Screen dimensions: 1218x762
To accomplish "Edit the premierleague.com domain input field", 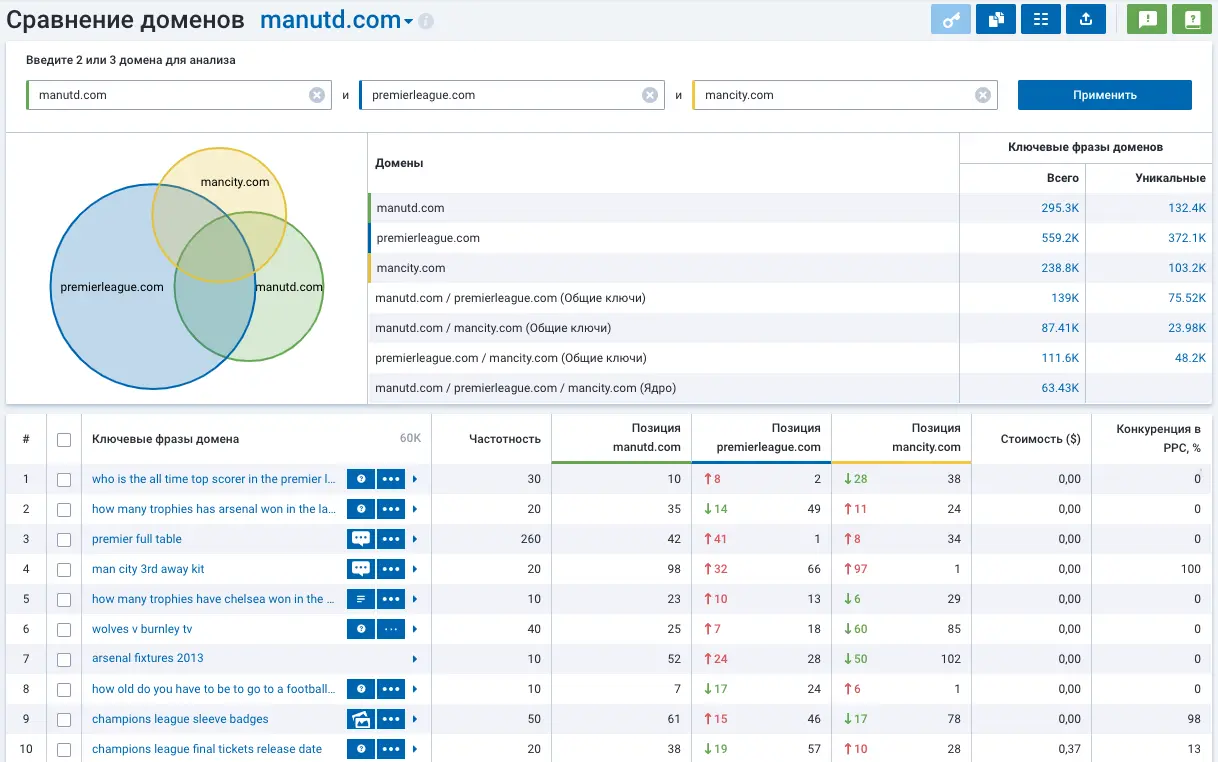I will 500,95.
